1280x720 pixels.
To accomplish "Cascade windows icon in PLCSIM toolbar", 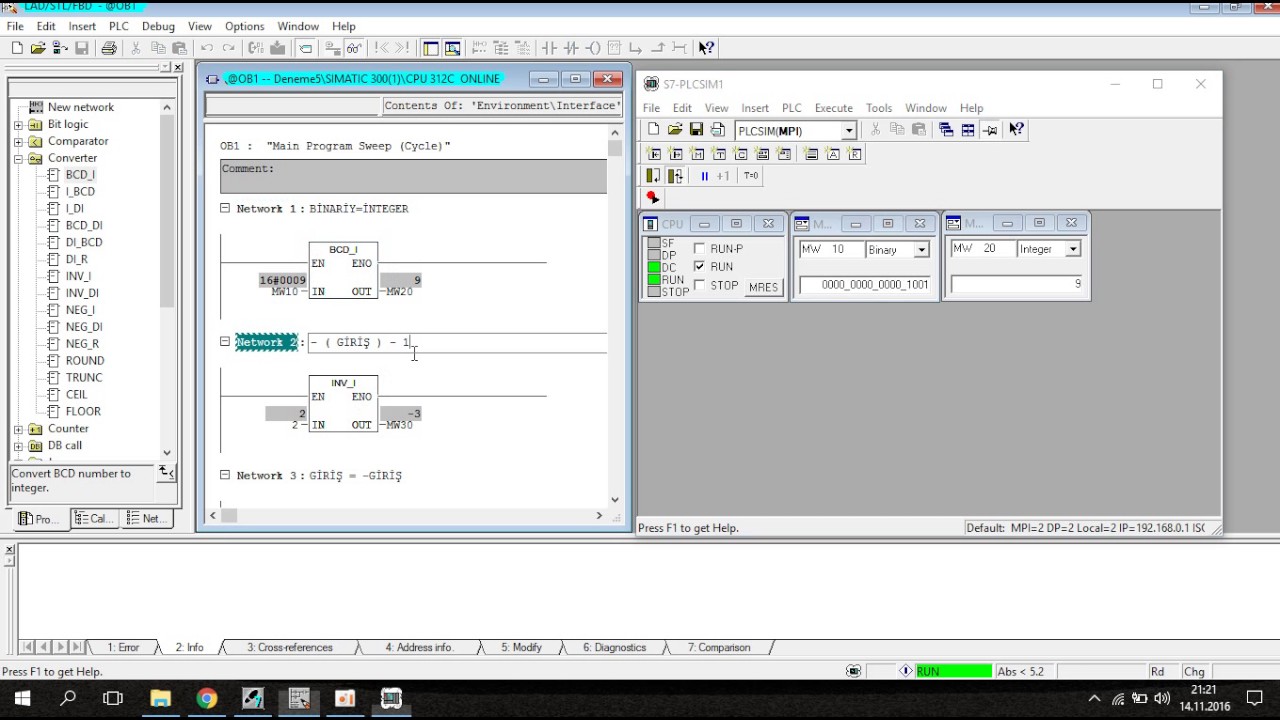I will tap(946, 130).
